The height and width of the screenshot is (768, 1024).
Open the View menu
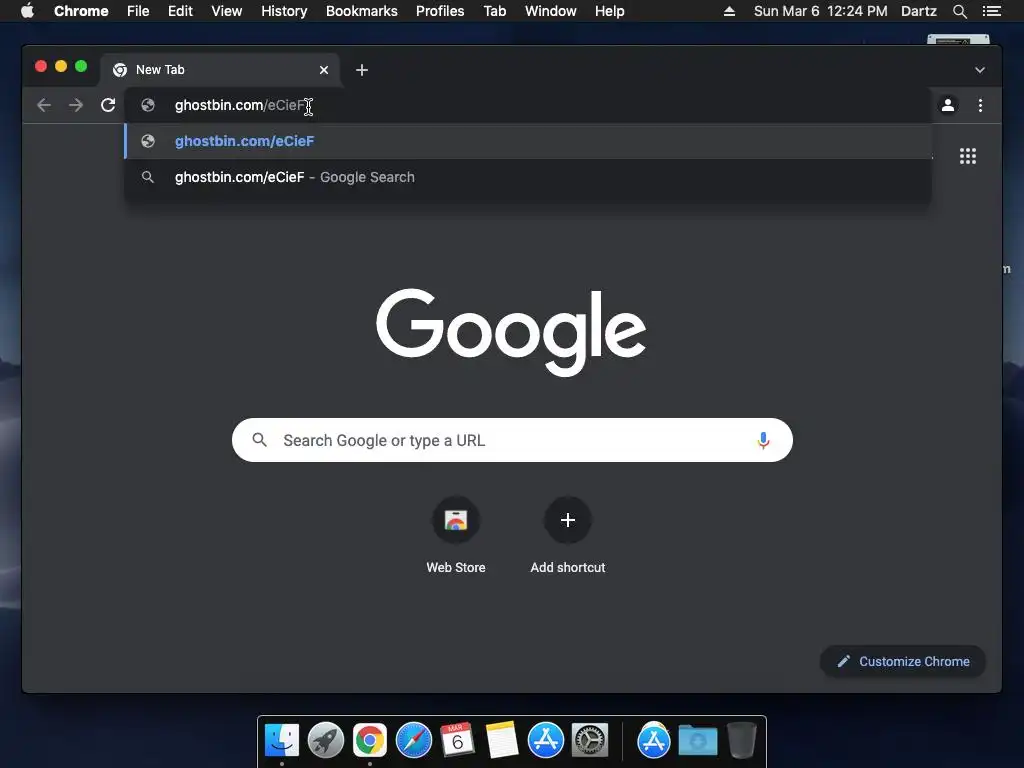(x=227, y=11)
